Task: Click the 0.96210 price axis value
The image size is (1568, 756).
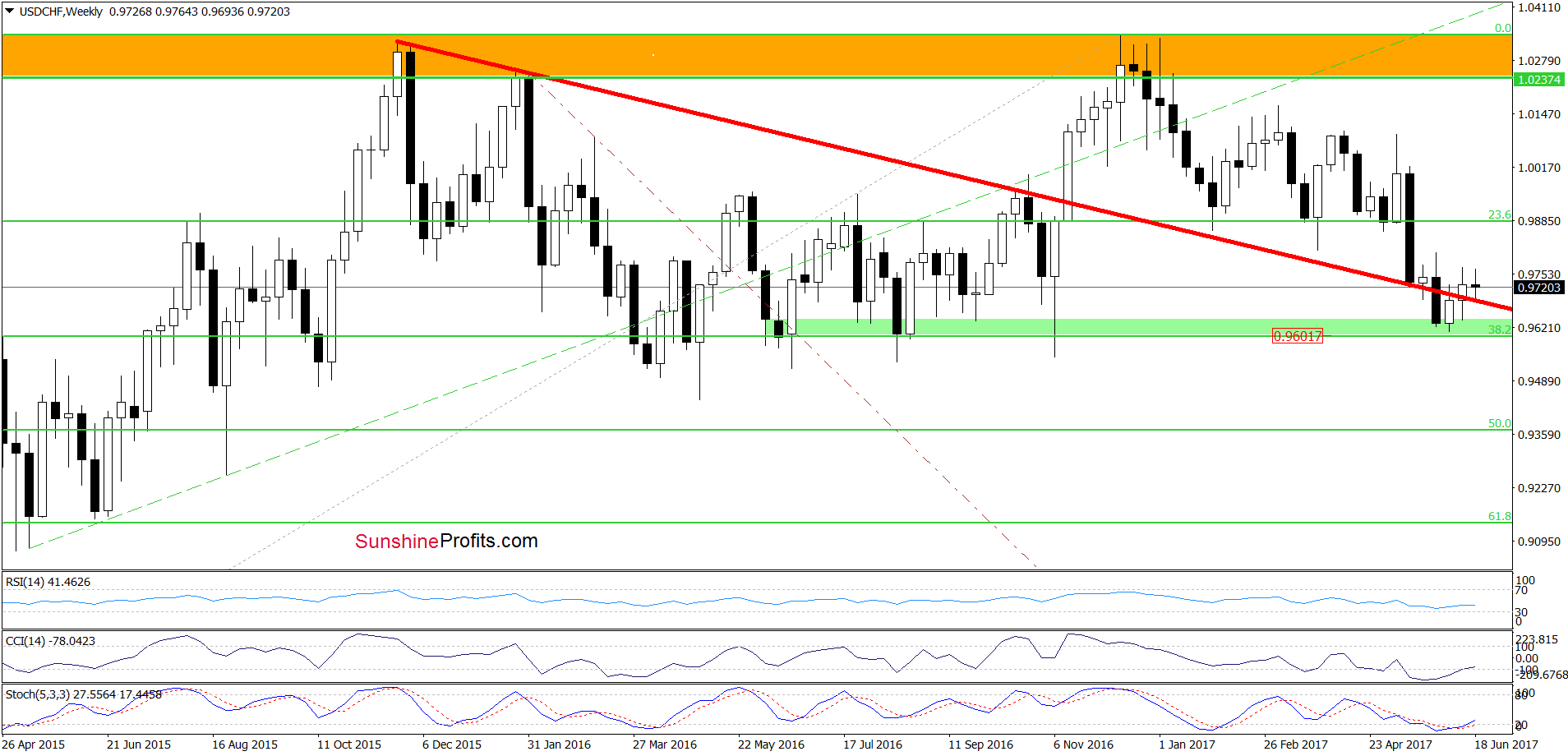Action: pyautogui.click(x=1538, y=328)
